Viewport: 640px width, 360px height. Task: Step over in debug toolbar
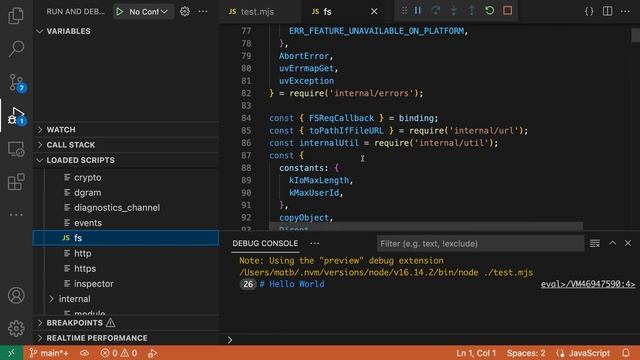tap(436, 11)
